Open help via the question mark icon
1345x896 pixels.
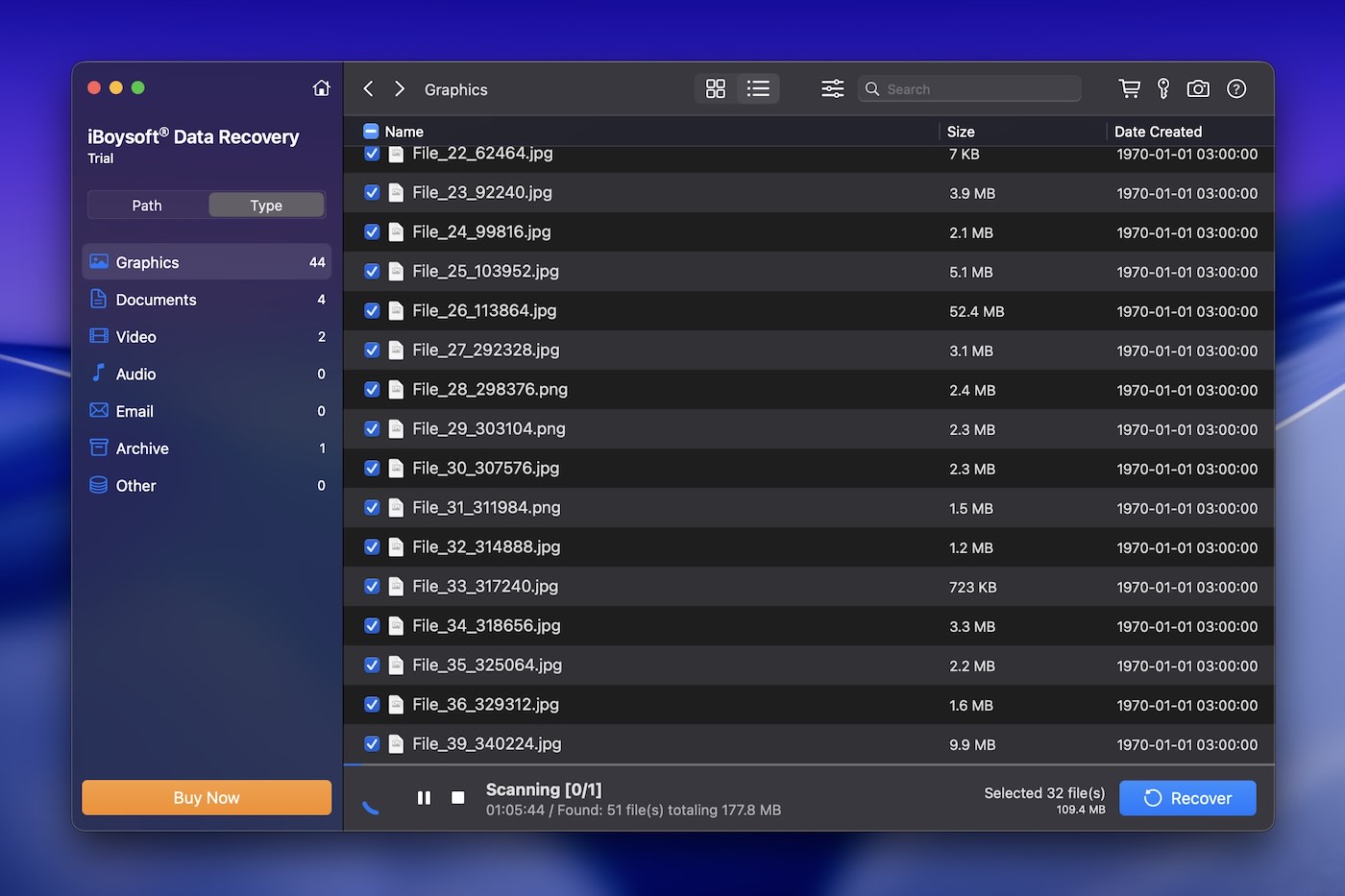pyautogui.click(x=1236, y=88)
